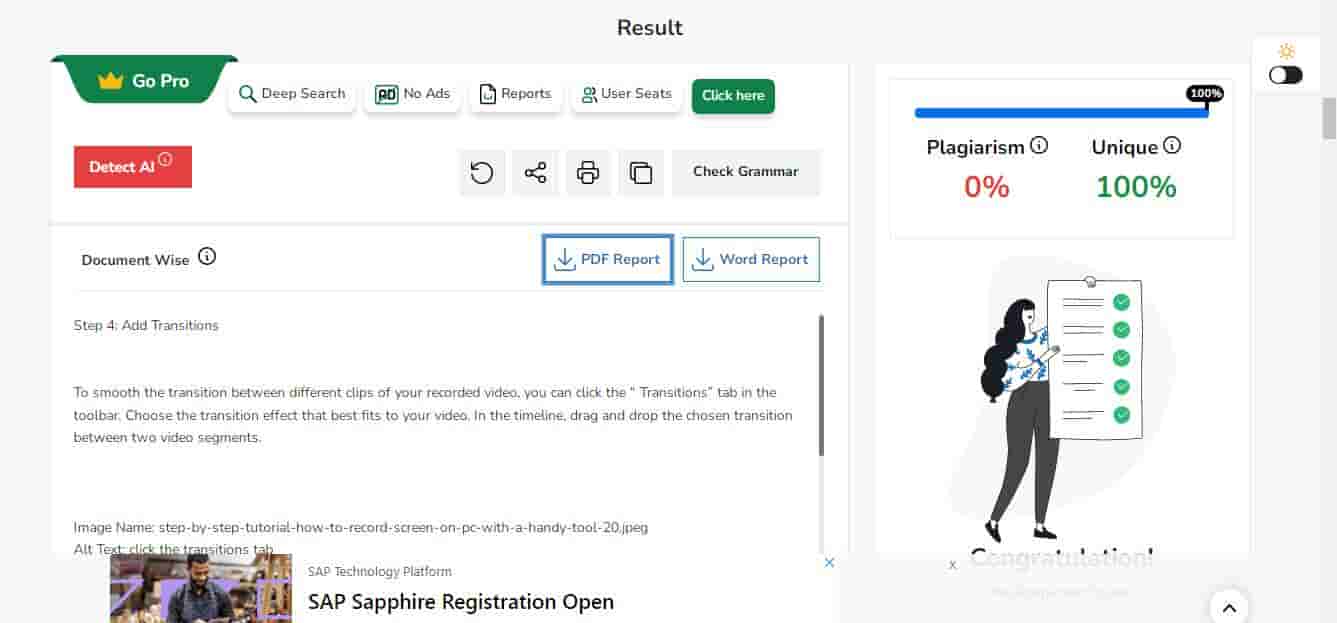Image resolution: width=1337 pixels, height=623 pixels.
Task: Click the Plagiarism info icon
Action: pos(1039,146)
